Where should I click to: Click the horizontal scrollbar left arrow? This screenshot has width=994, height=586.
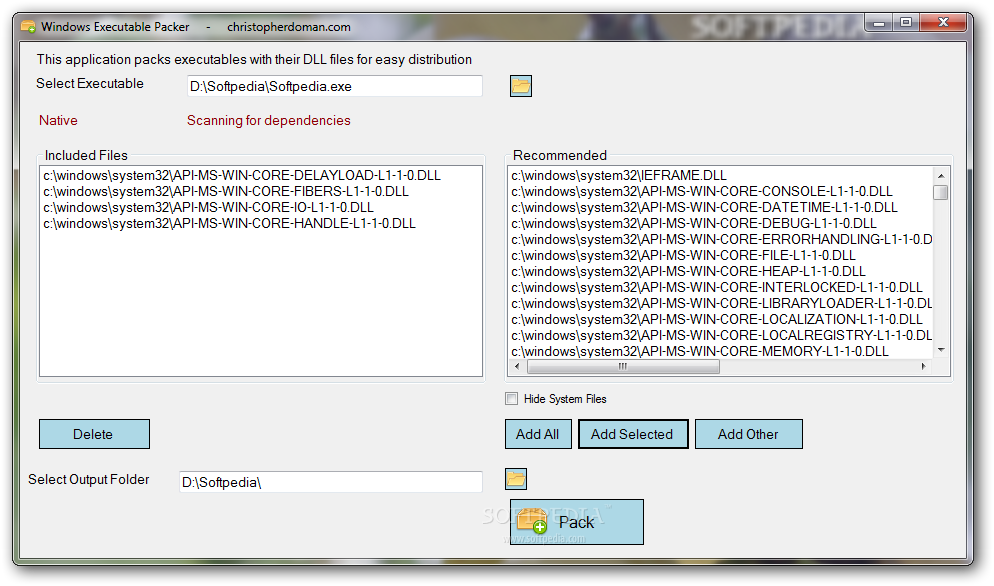click(517, 366)
